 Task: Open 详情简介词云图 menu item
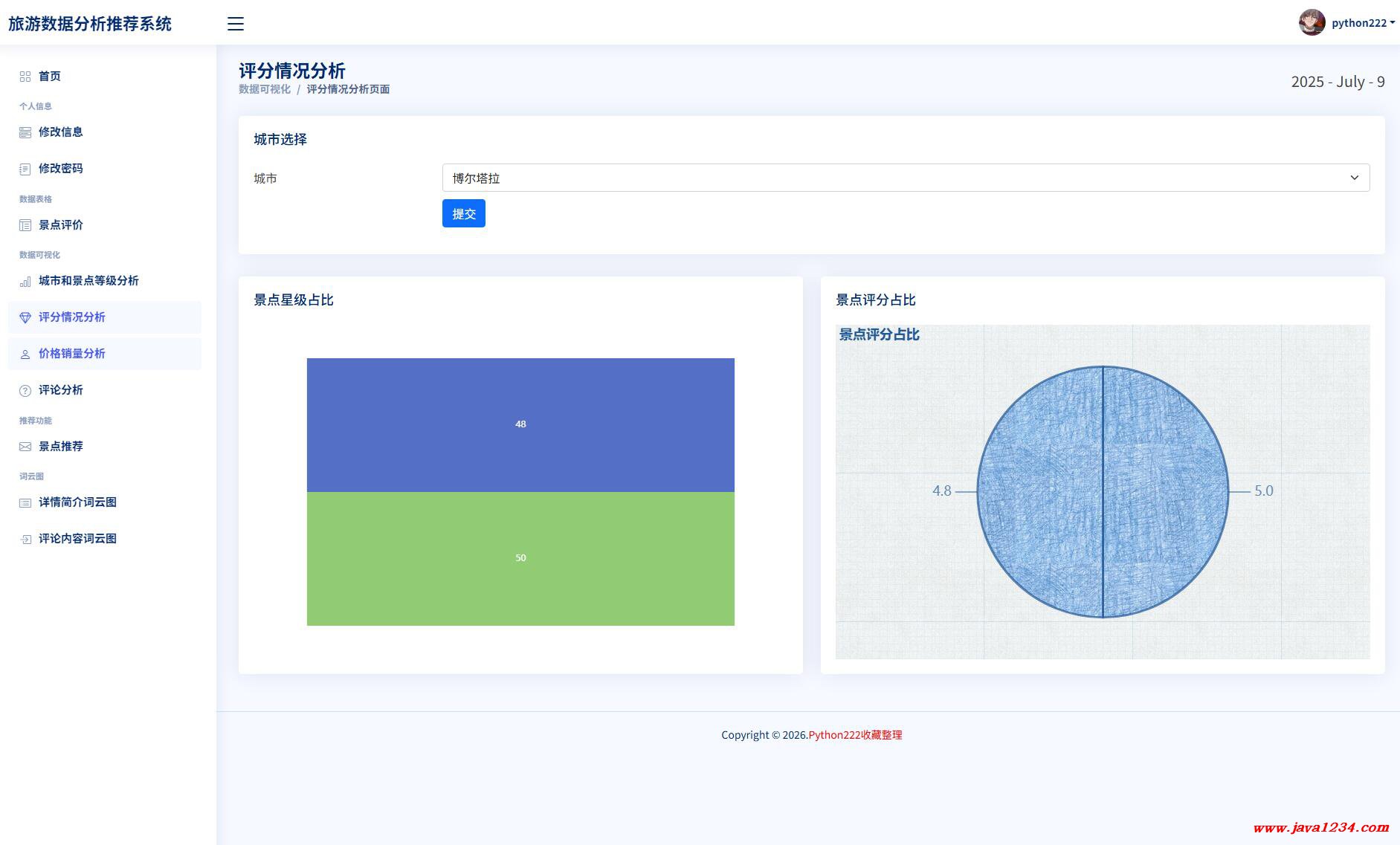coord(77,502)
